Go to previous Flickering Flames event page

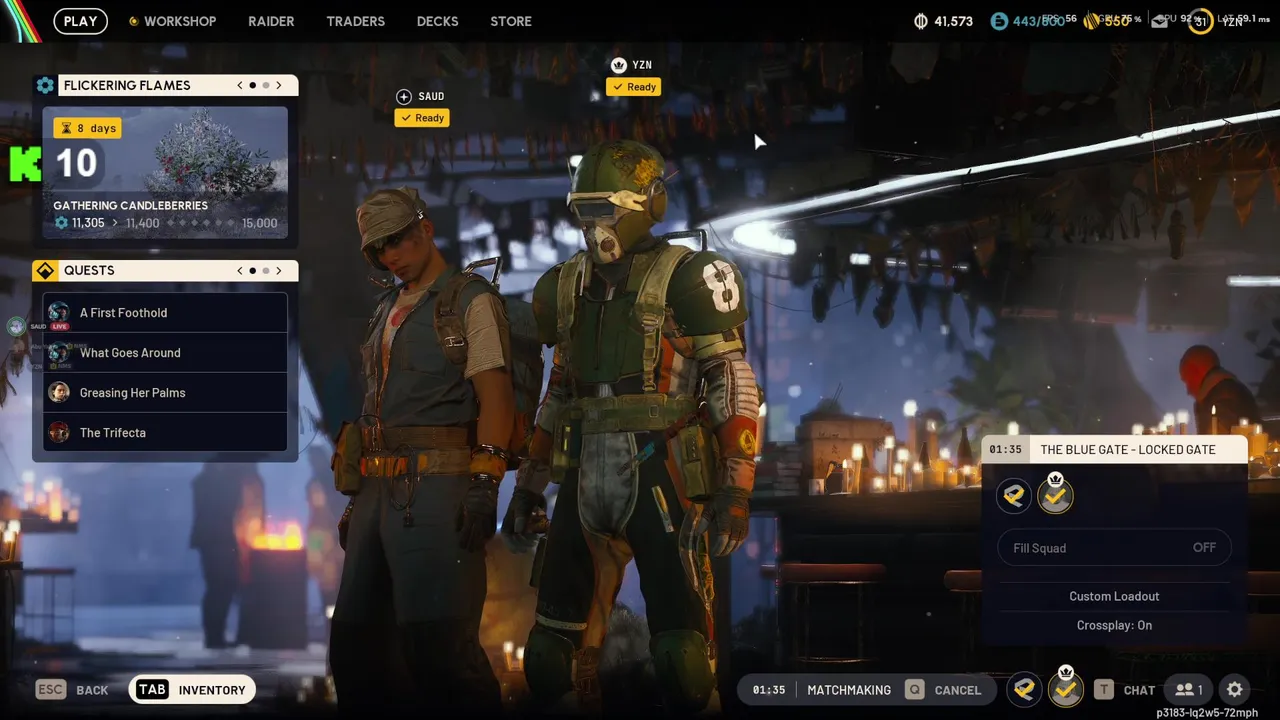point(240,85)
